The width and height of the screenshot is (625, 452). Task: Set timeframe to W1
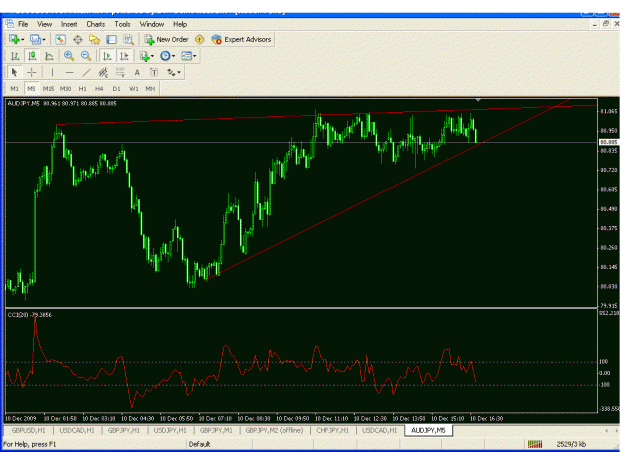(134, 88)
